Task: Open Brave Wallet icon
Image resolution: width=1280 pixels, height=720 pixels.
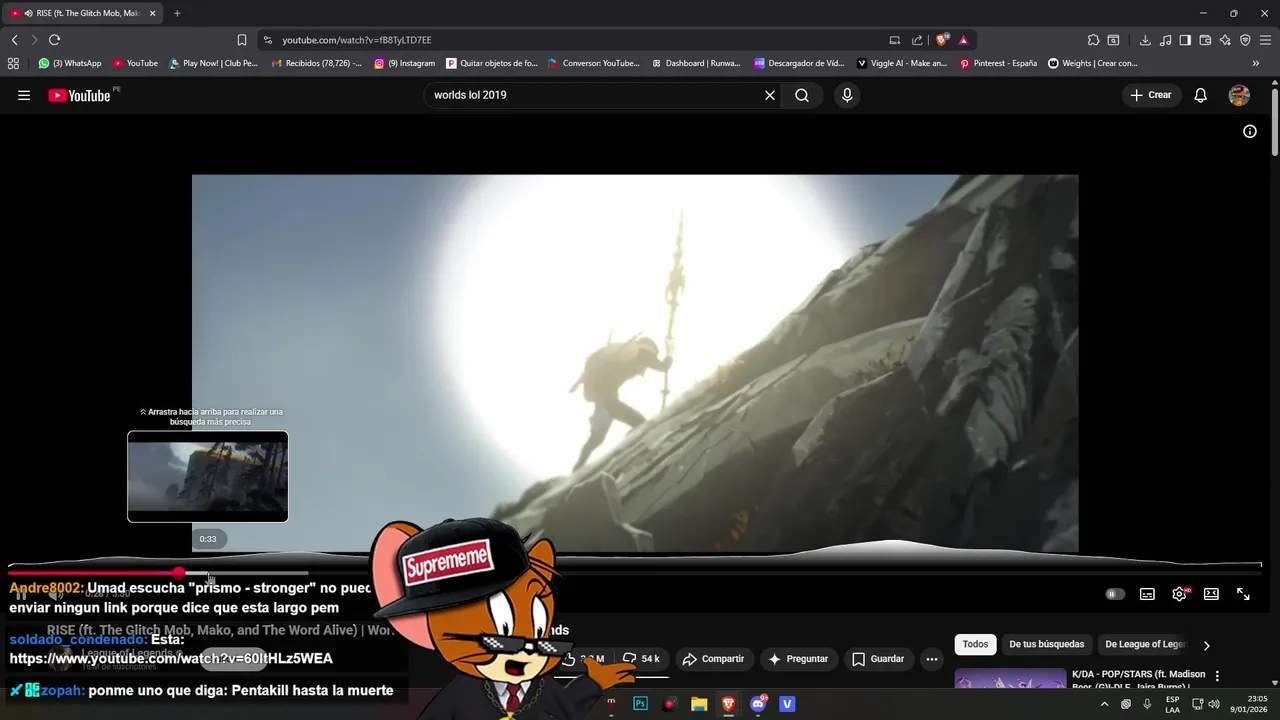Action: pos(1205,40)
